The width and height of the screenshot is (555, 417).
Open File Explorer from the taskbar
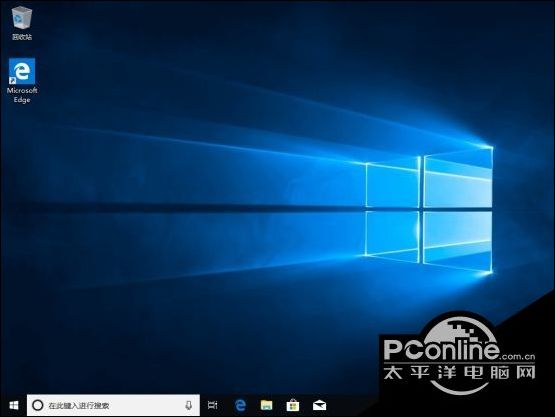[267, 405]
